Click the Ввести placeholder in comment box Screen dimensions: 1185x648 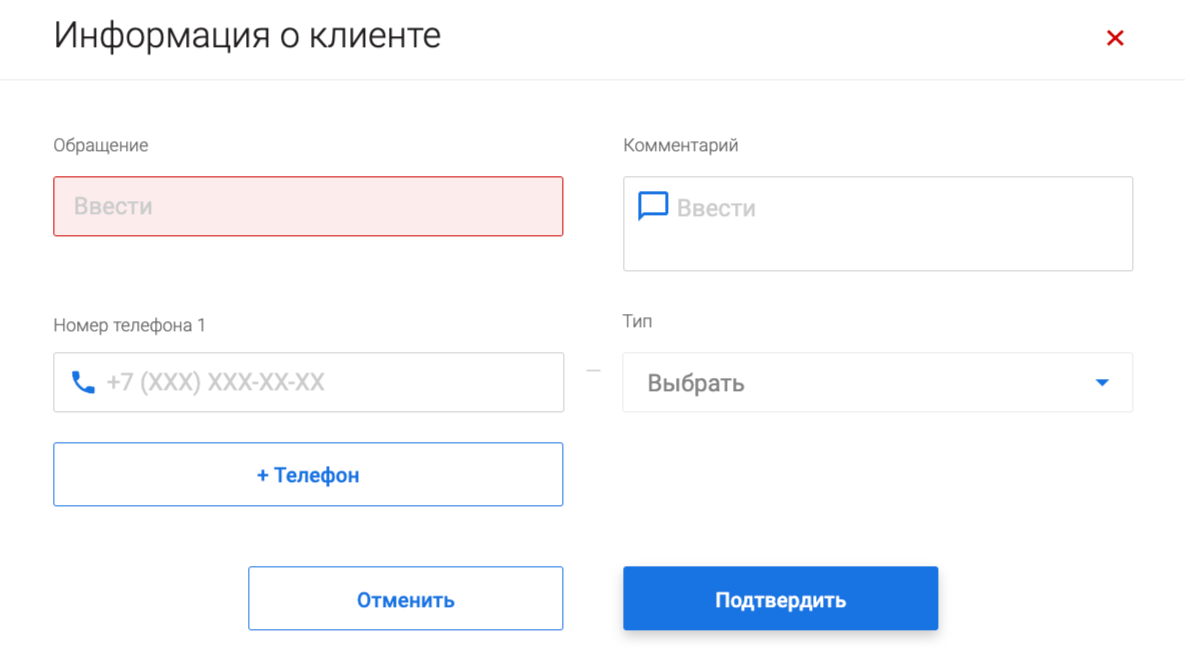[716, 208]
